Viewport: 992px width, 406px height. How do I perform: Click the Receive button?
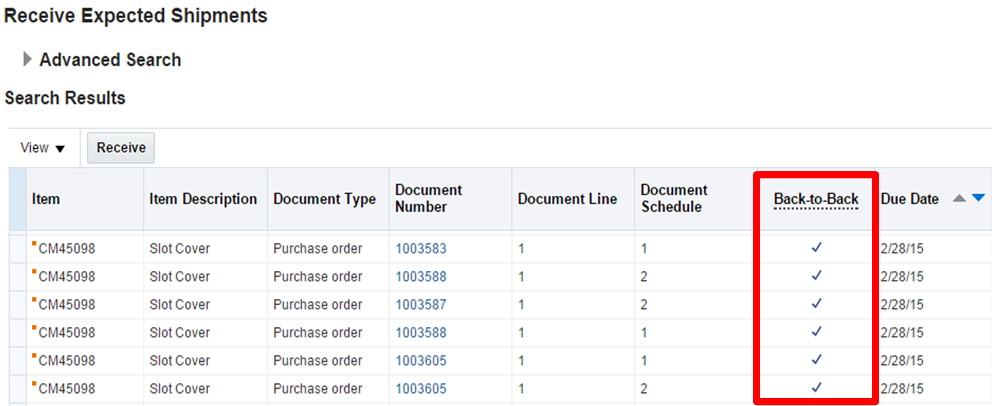pos(121,148)
